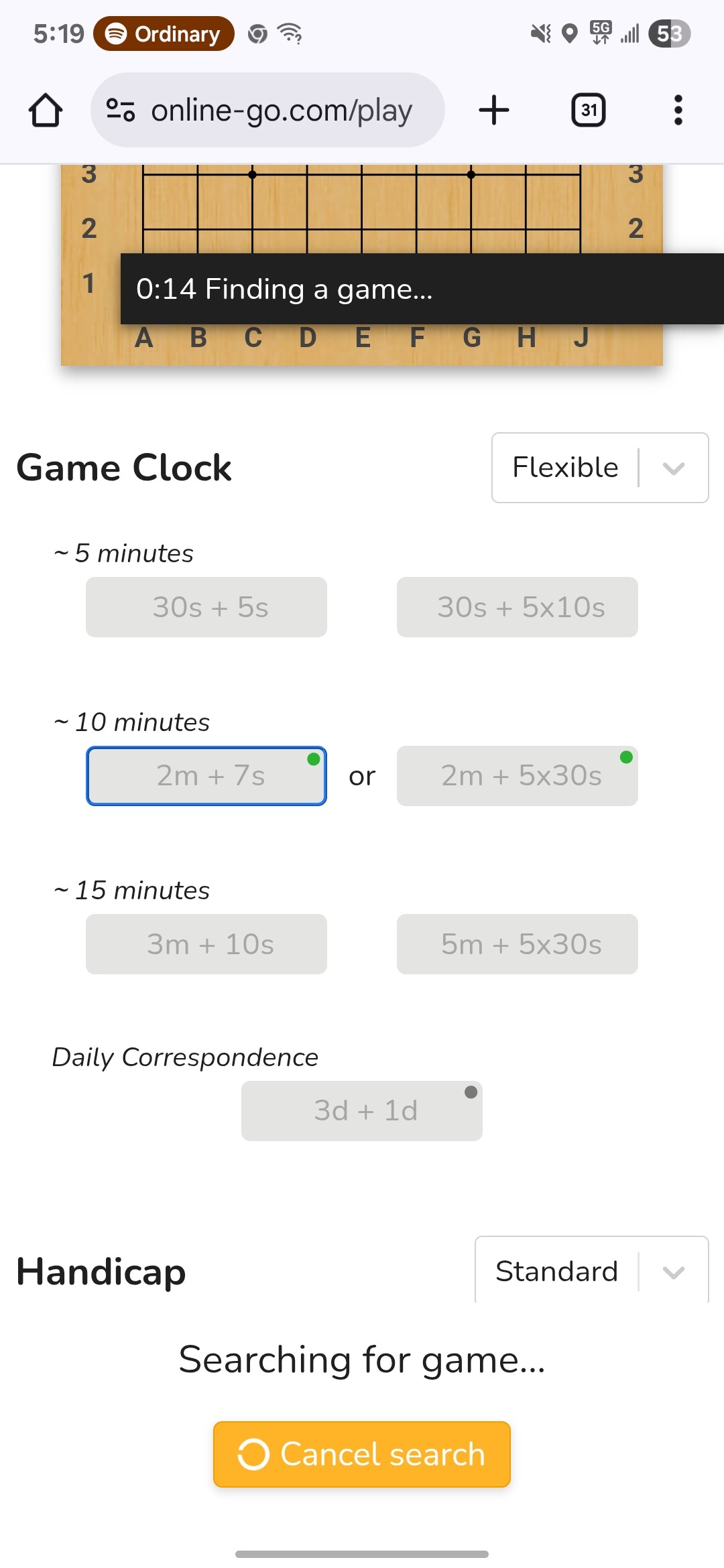Open the site settings icon in the address bar

[121, 110]
